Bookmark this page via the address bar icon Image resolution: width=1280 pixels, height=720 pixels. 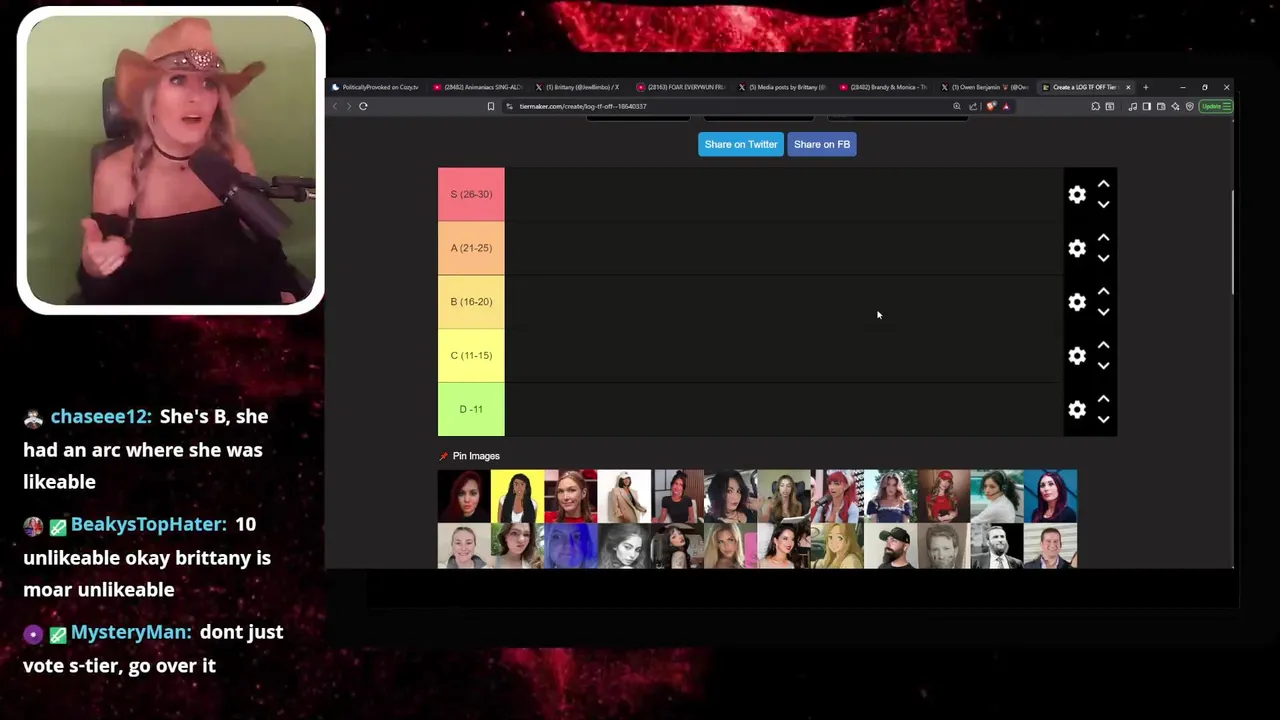490,106
